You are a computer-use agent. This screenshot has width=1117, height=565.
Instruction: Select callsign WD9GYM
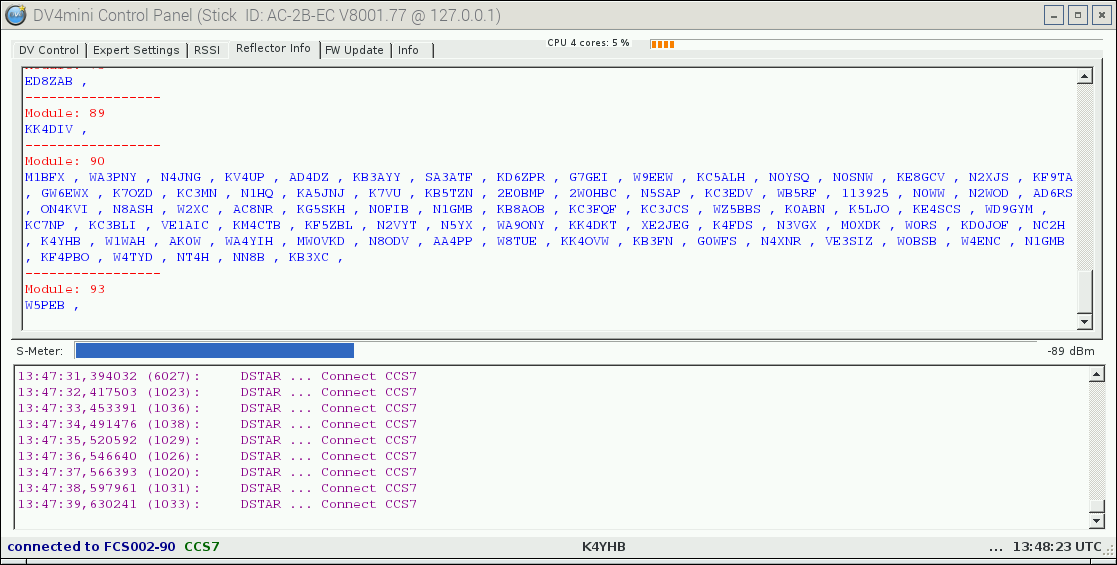1009,209
